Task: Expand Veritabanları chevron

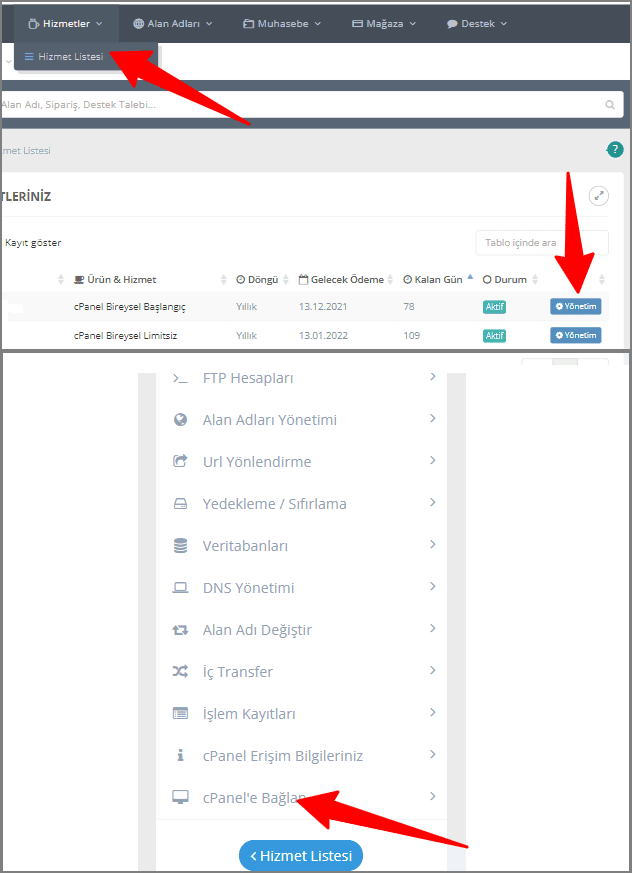Action: coord(433,544)
